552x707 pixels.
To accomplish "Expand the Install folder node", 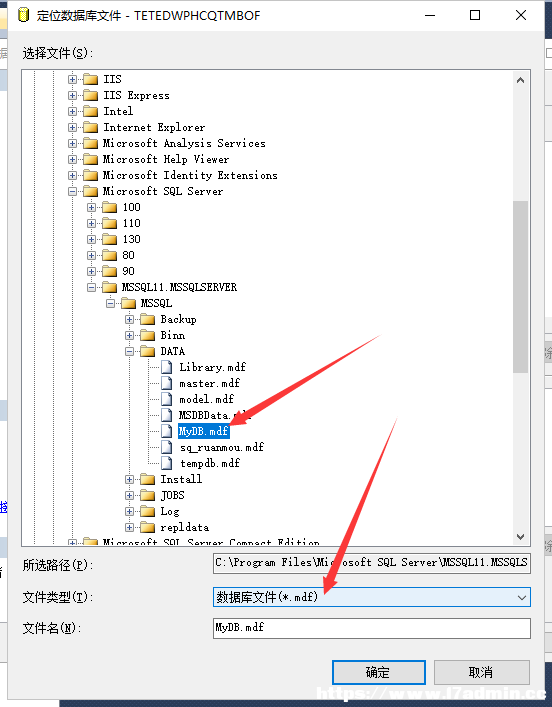I will [x=129, y=479].
